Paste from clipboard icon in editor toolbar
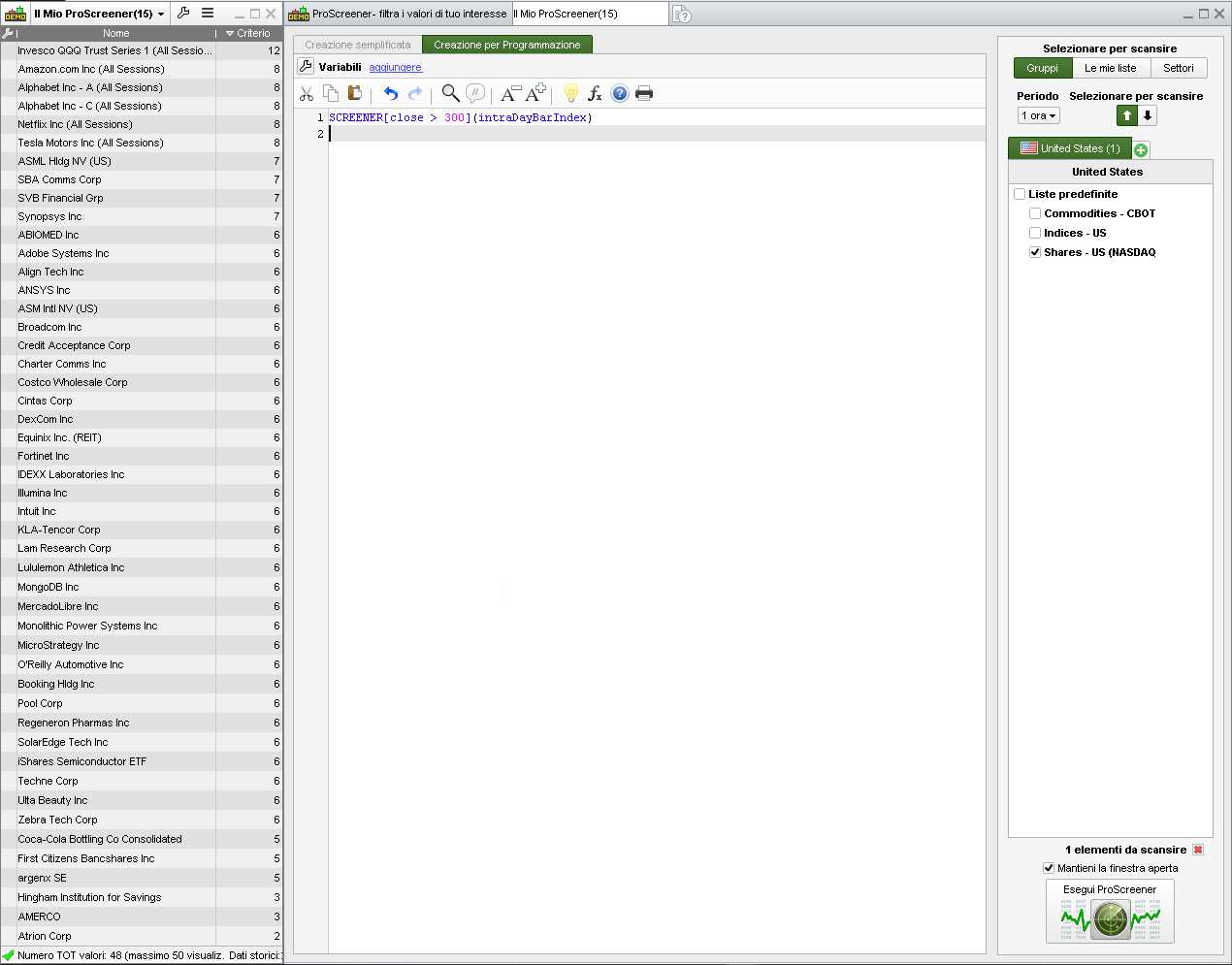1232x965 pixels. [355, 93]
